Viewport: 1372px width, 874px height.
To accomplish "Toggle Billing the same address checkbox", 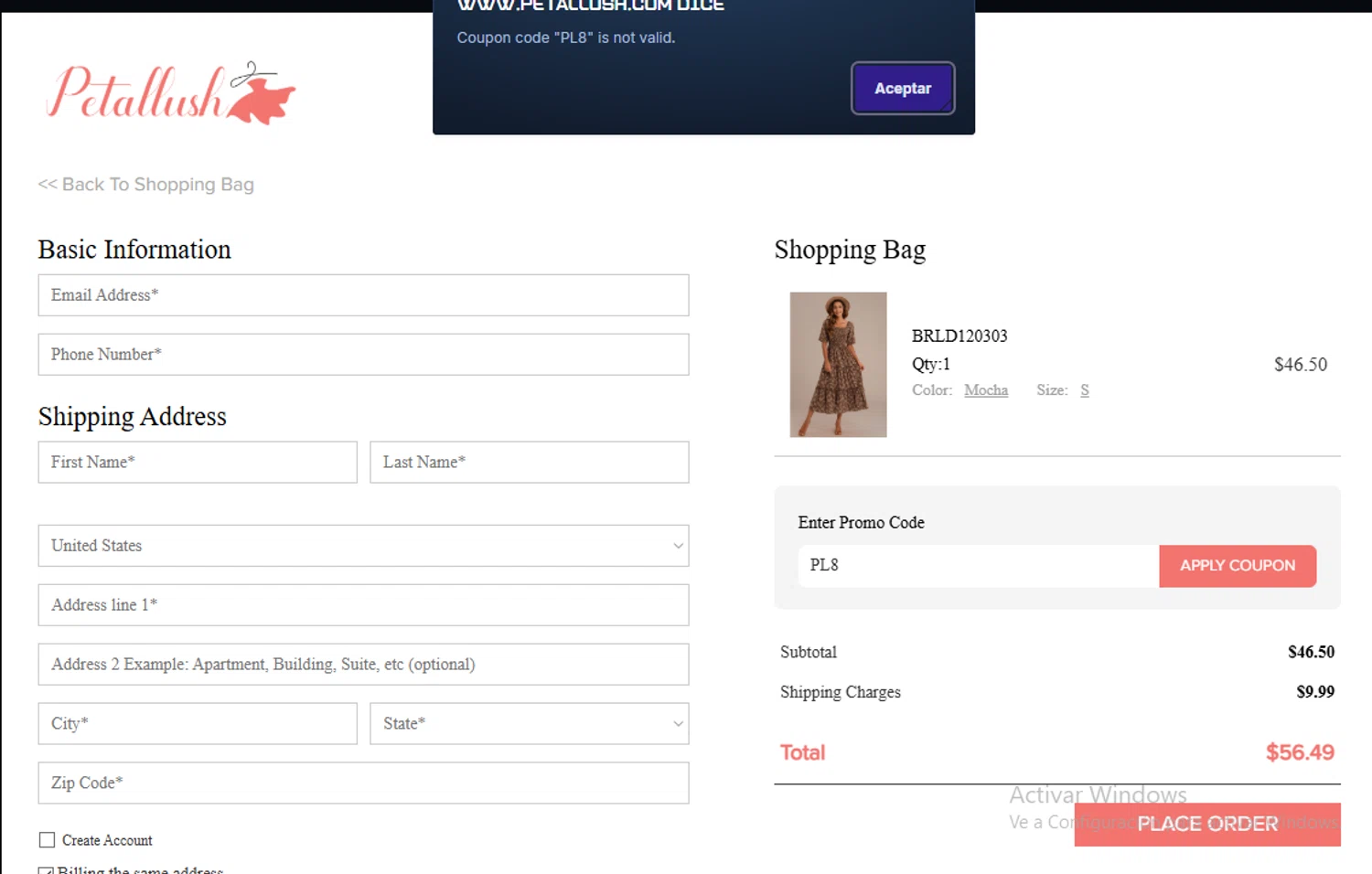I will (x=47, y=869).
